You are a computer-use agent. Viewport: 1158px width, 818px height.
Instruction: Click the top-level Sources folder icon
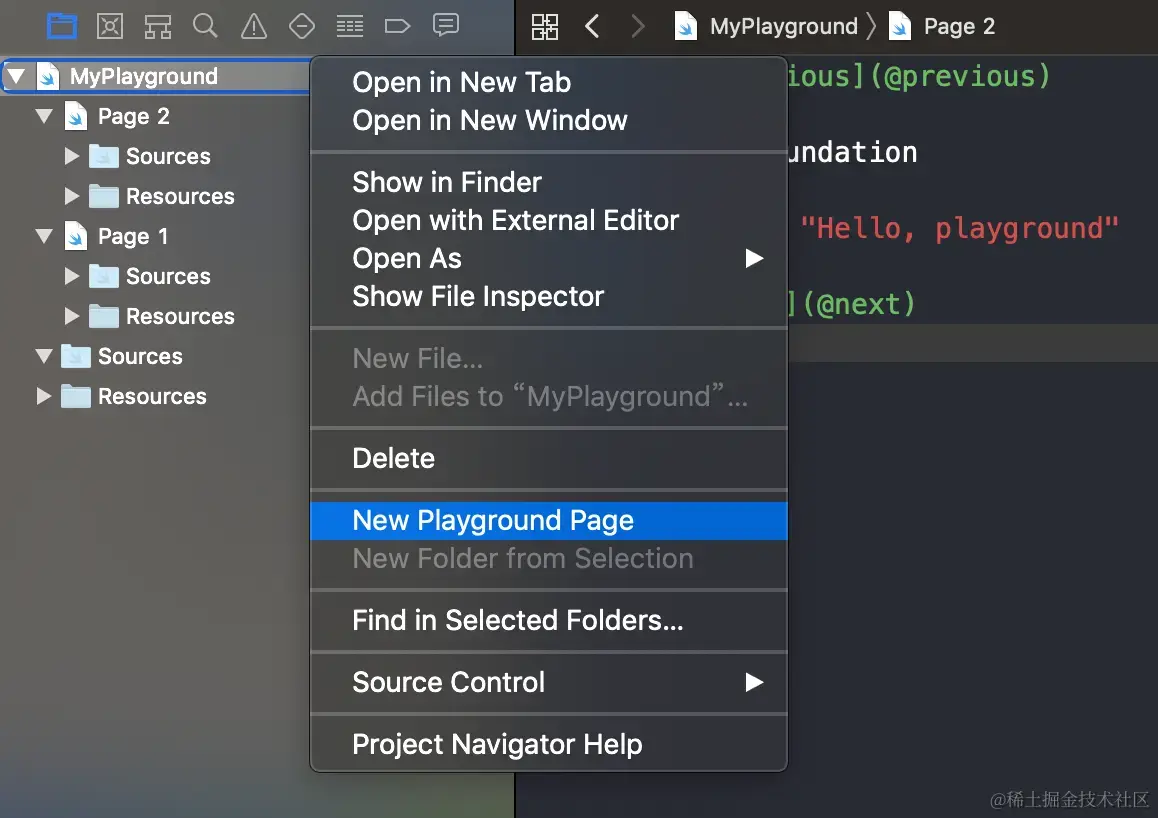(x=76, y=356)
